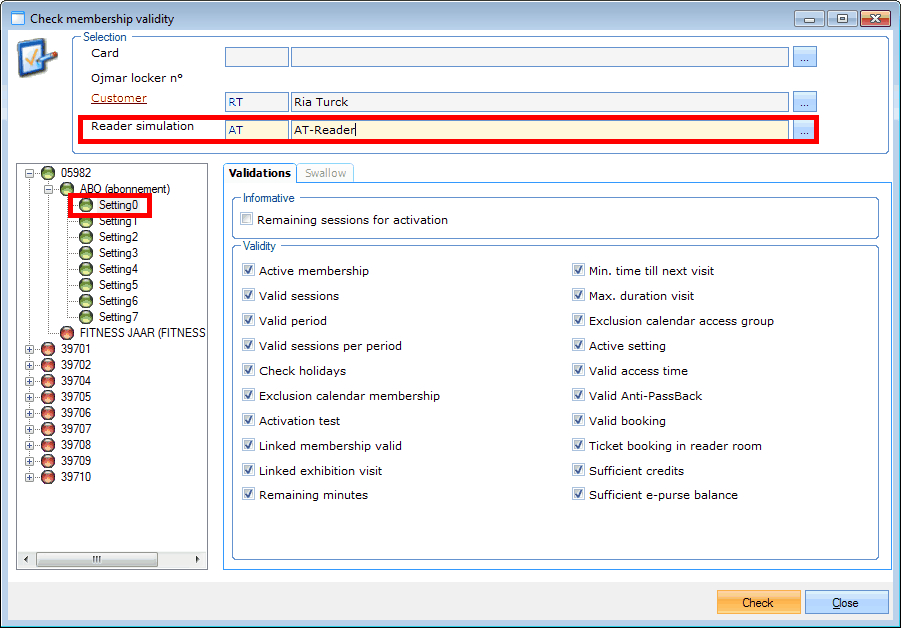Click the red icon beside FITNESS JAAR
Viewport: 901px width, 628px height.
67,333
